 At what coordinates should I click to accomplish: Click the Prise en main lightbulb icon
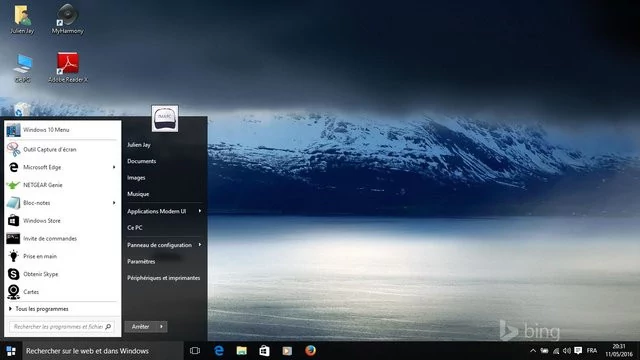pyautogui.click(x=13, y=256)
